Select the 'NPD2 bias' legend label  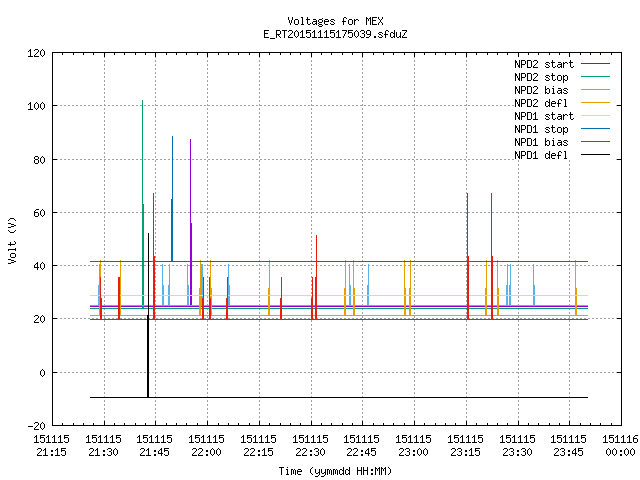tap(541, 90)
